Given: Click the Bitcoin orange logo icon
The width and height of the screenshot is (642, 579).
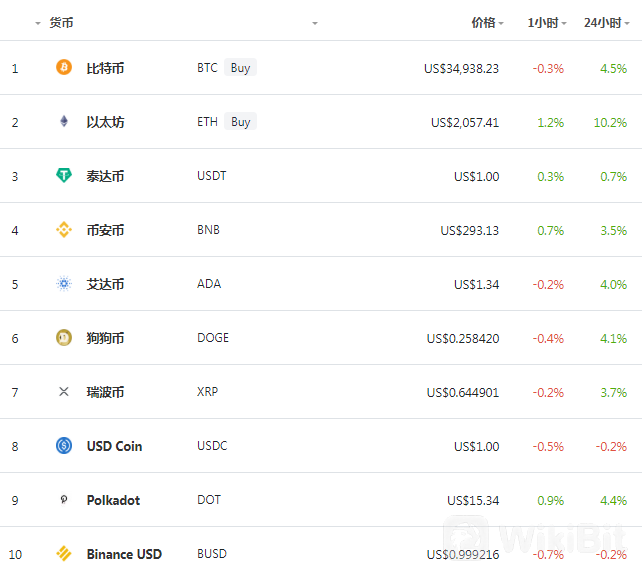Looking at the screenshot, I should [64, 67].
